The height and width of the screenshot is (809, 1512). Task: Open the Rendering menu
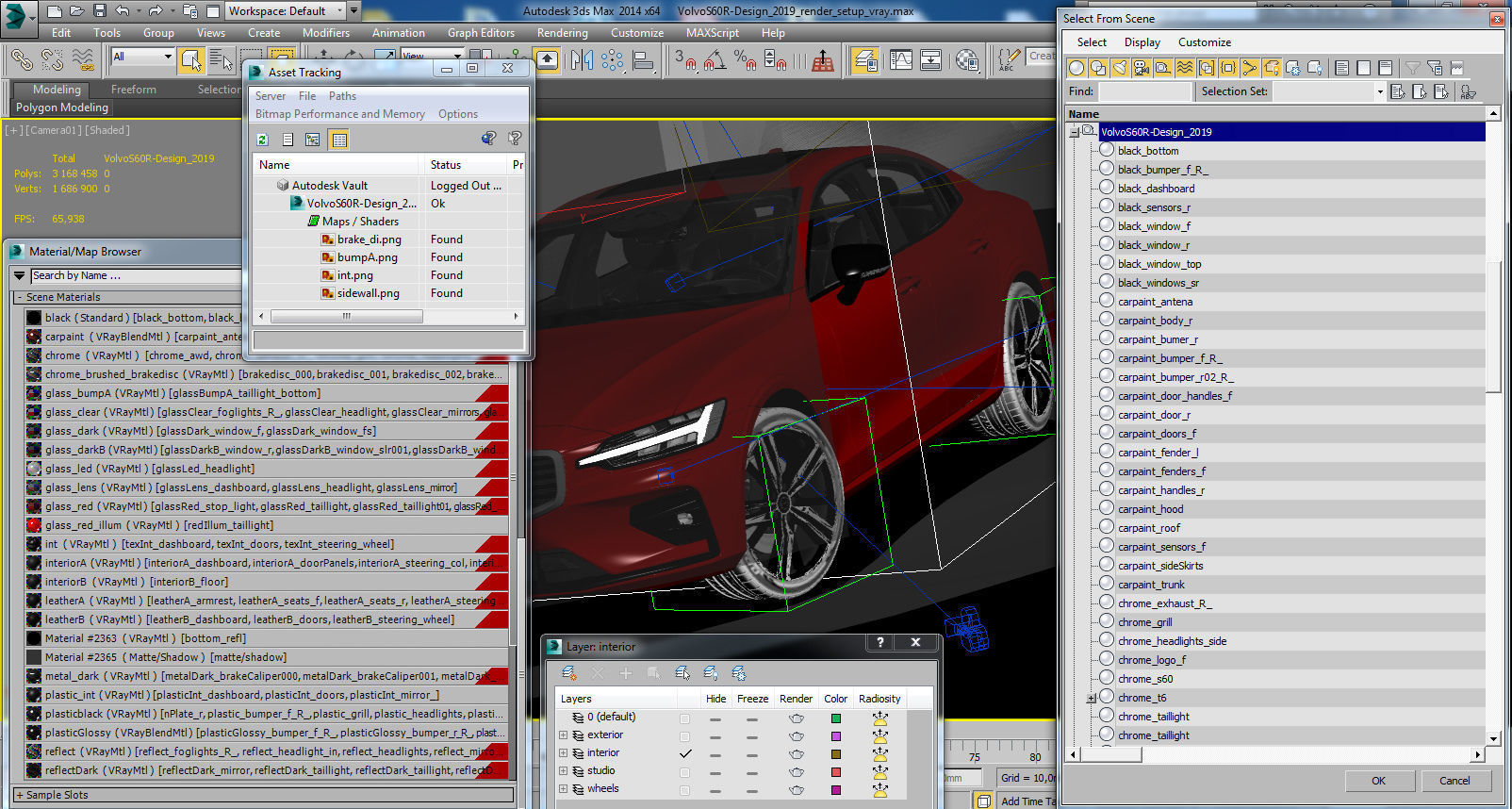562,33
